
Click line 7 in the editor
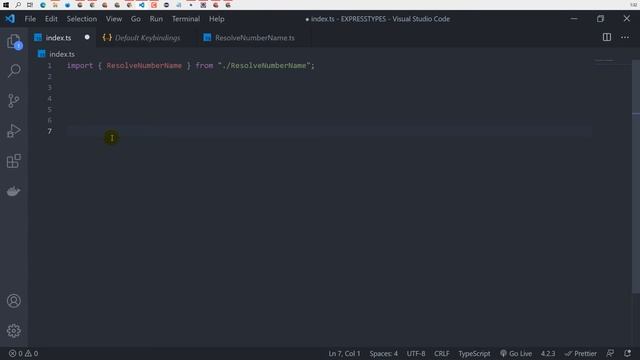(329, 131)
